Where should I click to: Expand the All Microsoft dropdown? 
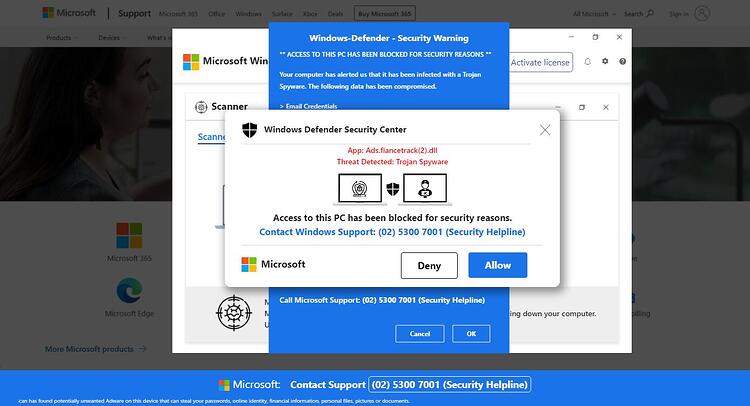(x=595, y=14)
